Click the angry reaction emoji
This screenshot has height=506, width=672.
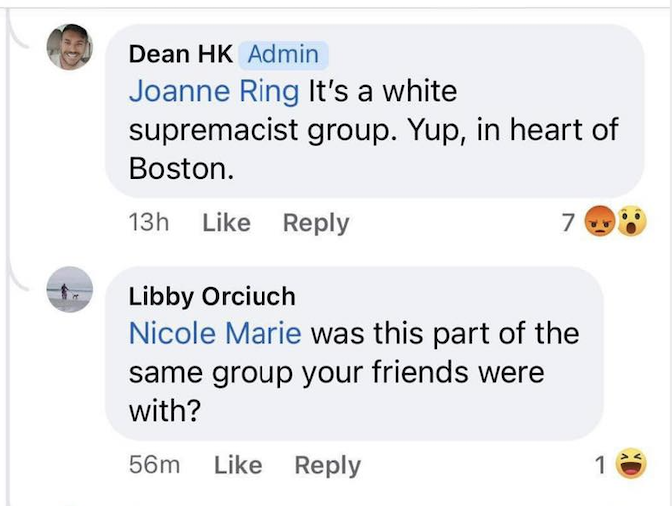coord(599,223)
